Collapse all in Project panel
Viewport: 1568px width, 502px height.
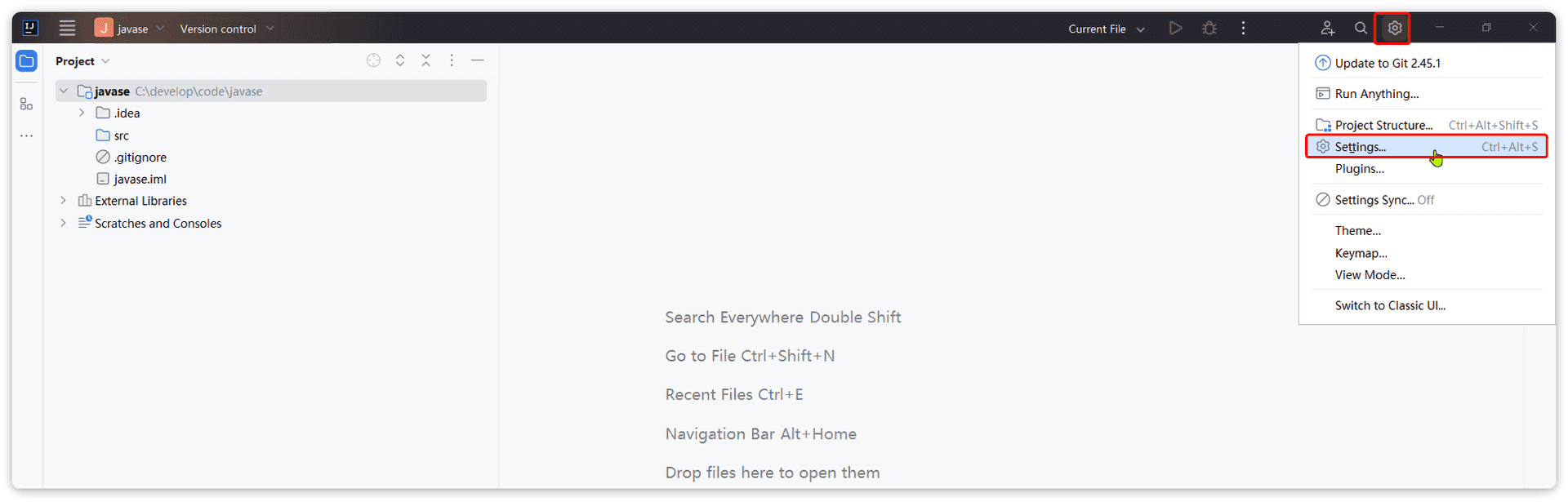pyautogui.click(x=425, y=60)
